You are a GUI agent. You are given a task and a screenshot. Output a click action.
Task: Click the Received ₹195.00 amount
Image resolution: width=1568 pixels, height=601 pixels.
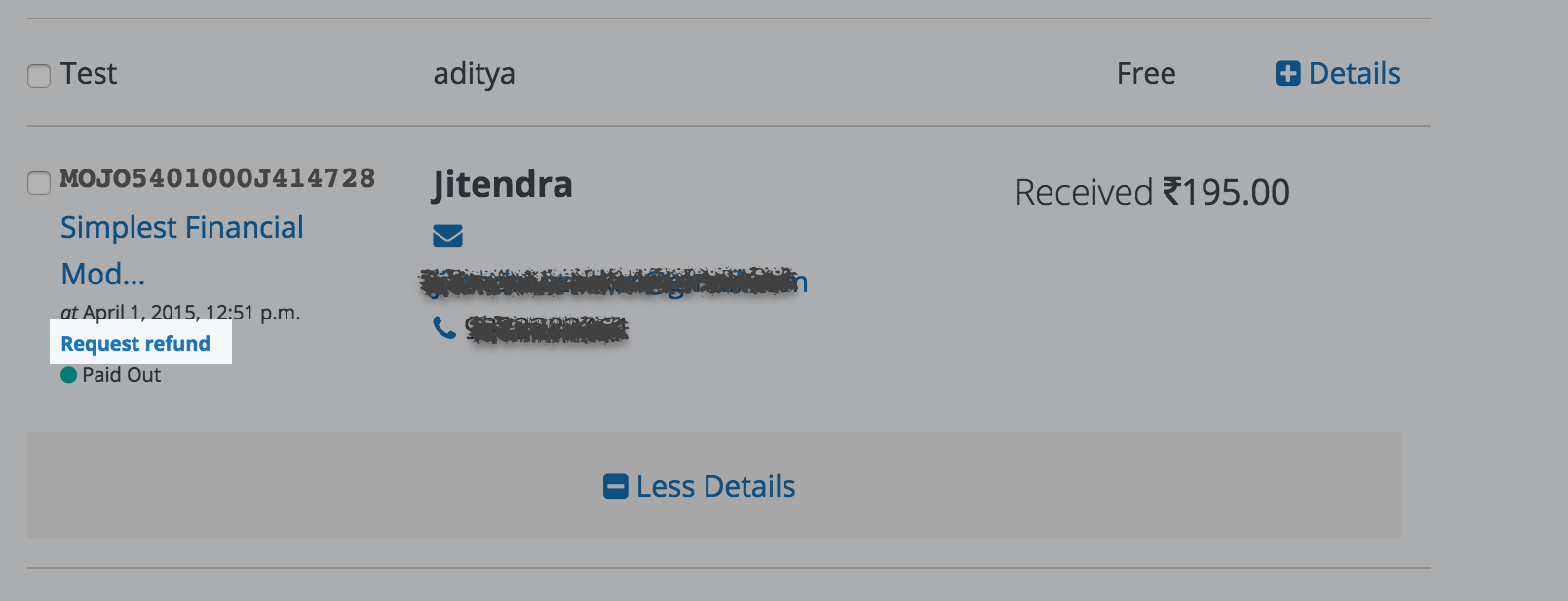1152,193
